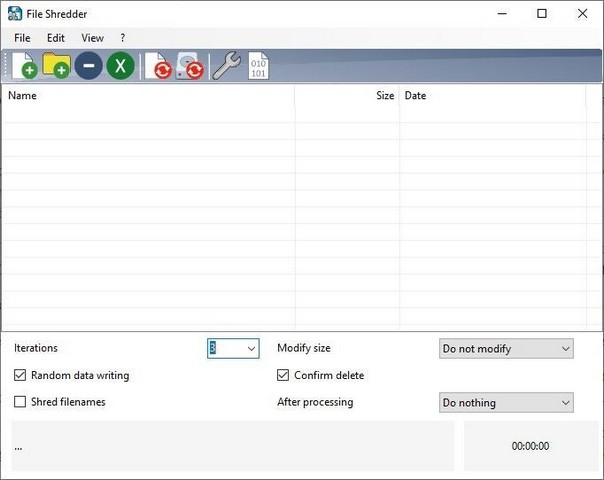Viewport: 604px width, 480px height.
Task: Enable the Shred filenames checkbox
Action: pyautogui.click(x=21, y=402)
